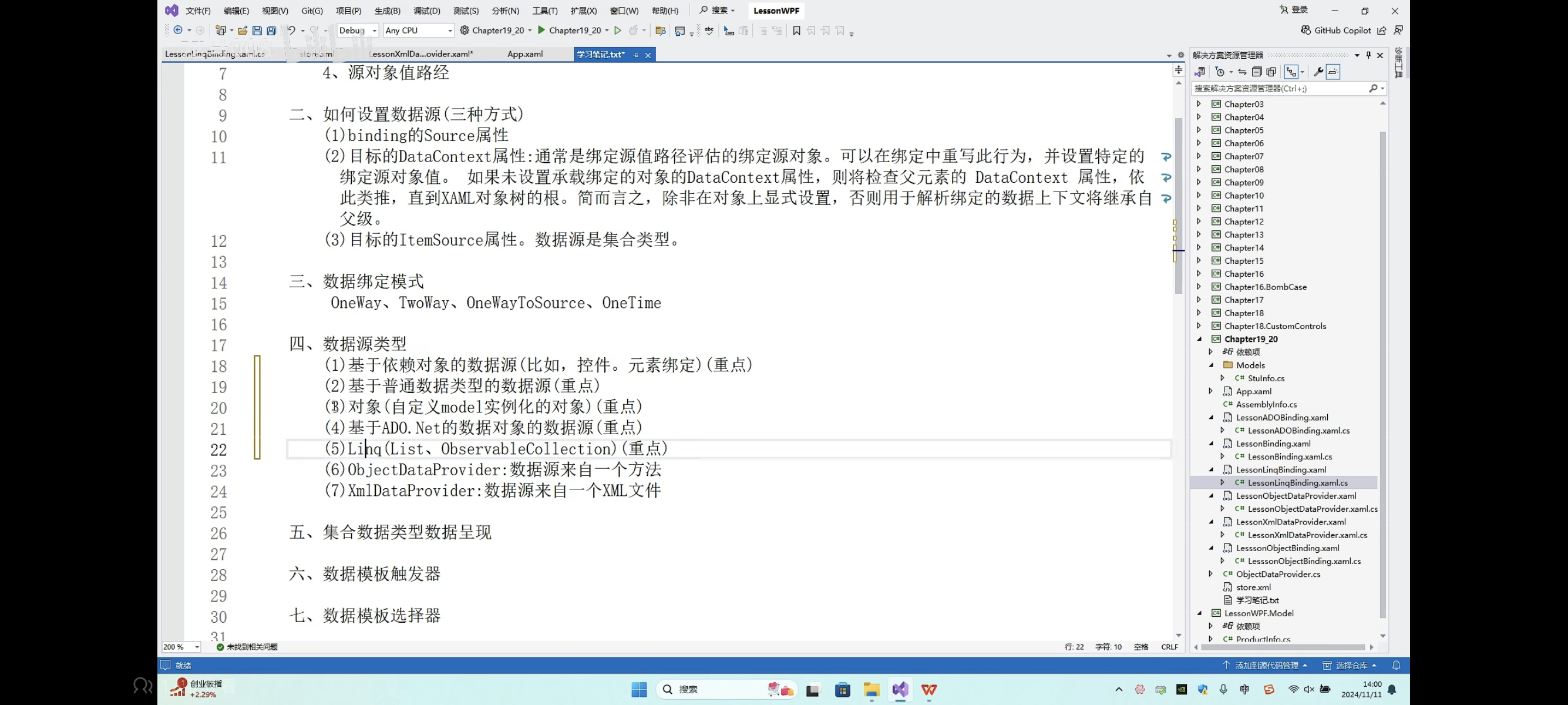
Task: Click the Save All toolbar icon
Action: tap(271, 31)
